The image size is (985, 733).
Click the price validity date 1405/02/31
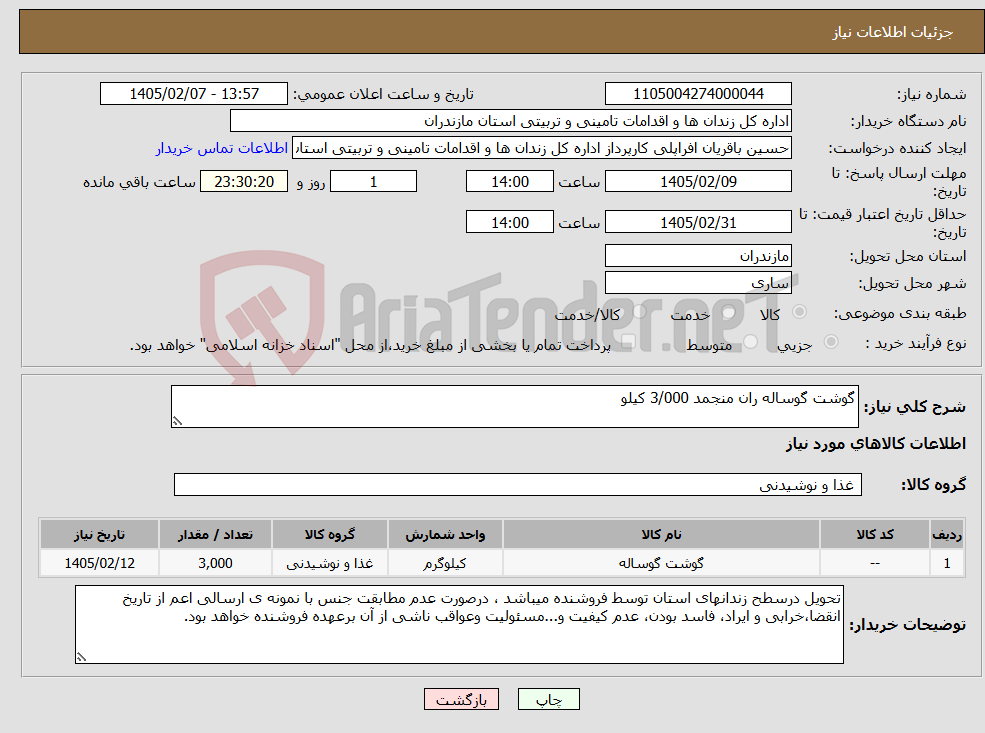[x=698, y=222]
